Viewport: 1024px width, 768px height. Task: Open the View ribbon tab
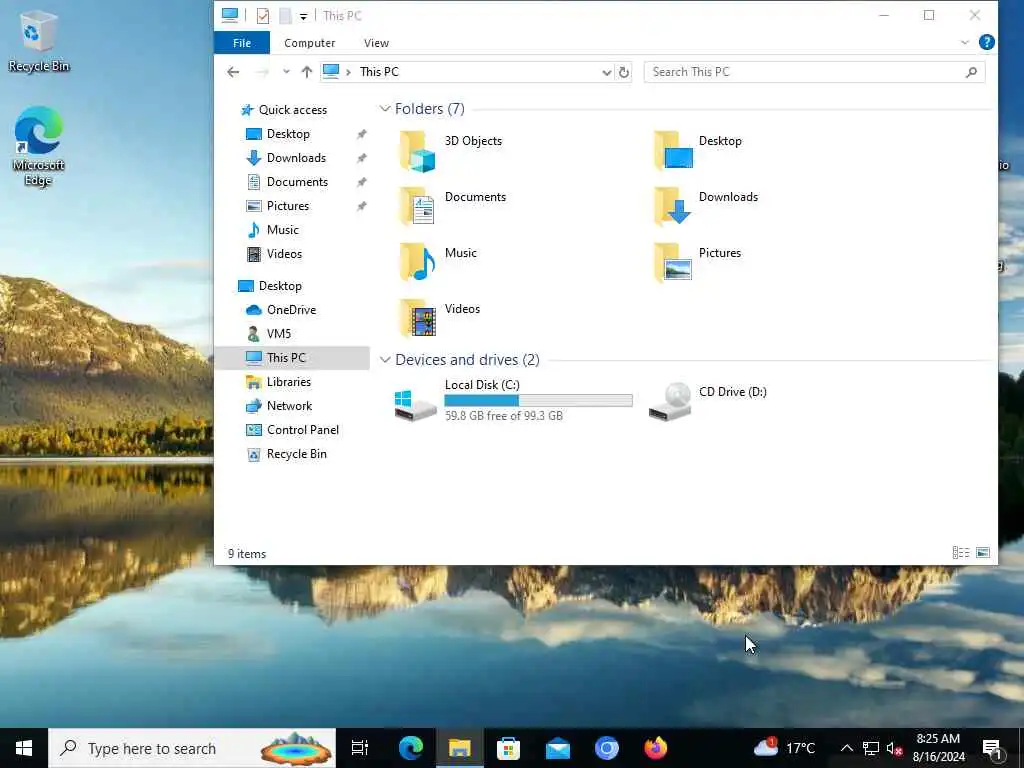pyautogui.click(x=376, y=43)
